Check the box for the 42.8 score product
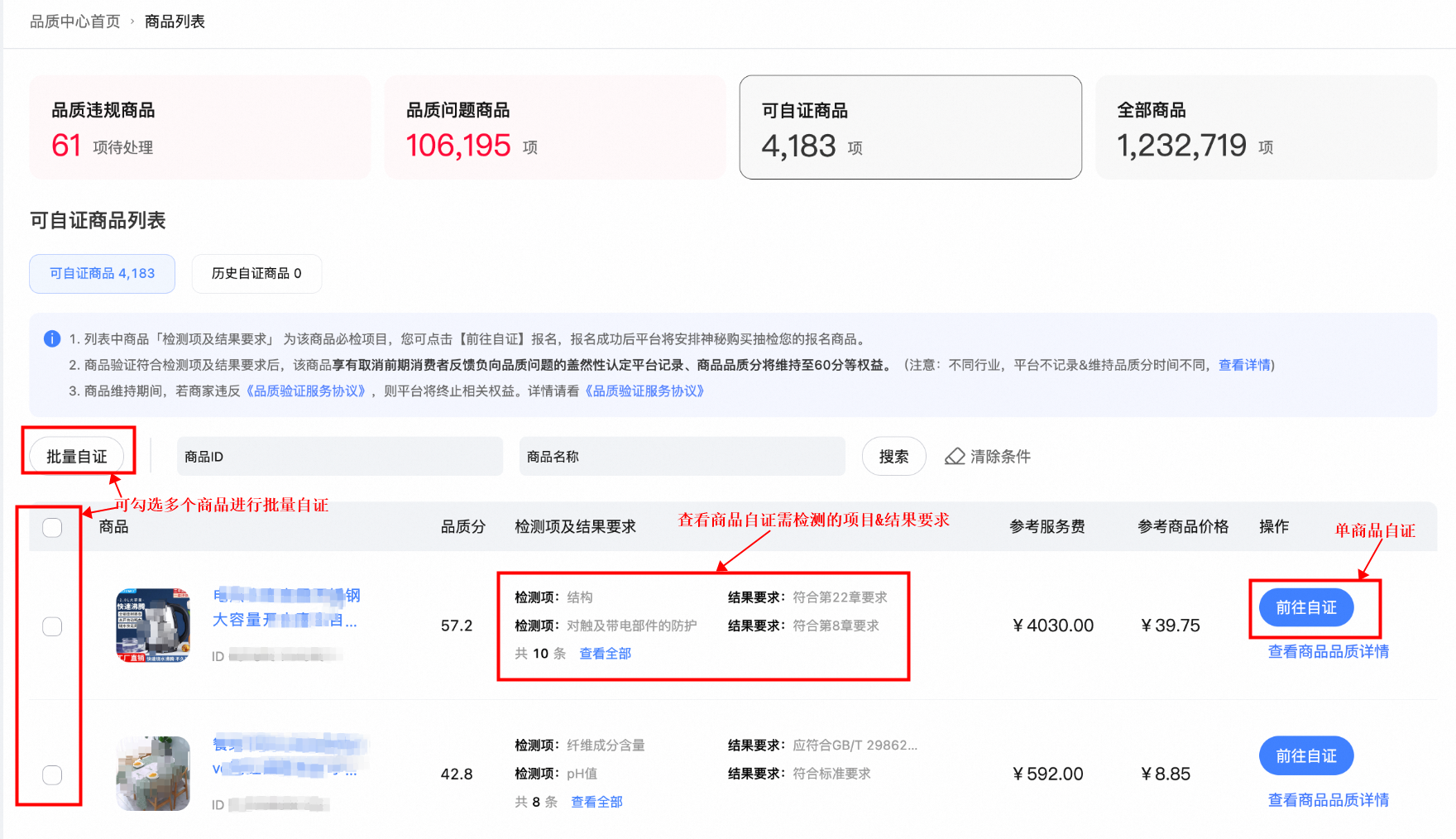1456x839 pixels. pyautogui.click(x=52, y=774)
